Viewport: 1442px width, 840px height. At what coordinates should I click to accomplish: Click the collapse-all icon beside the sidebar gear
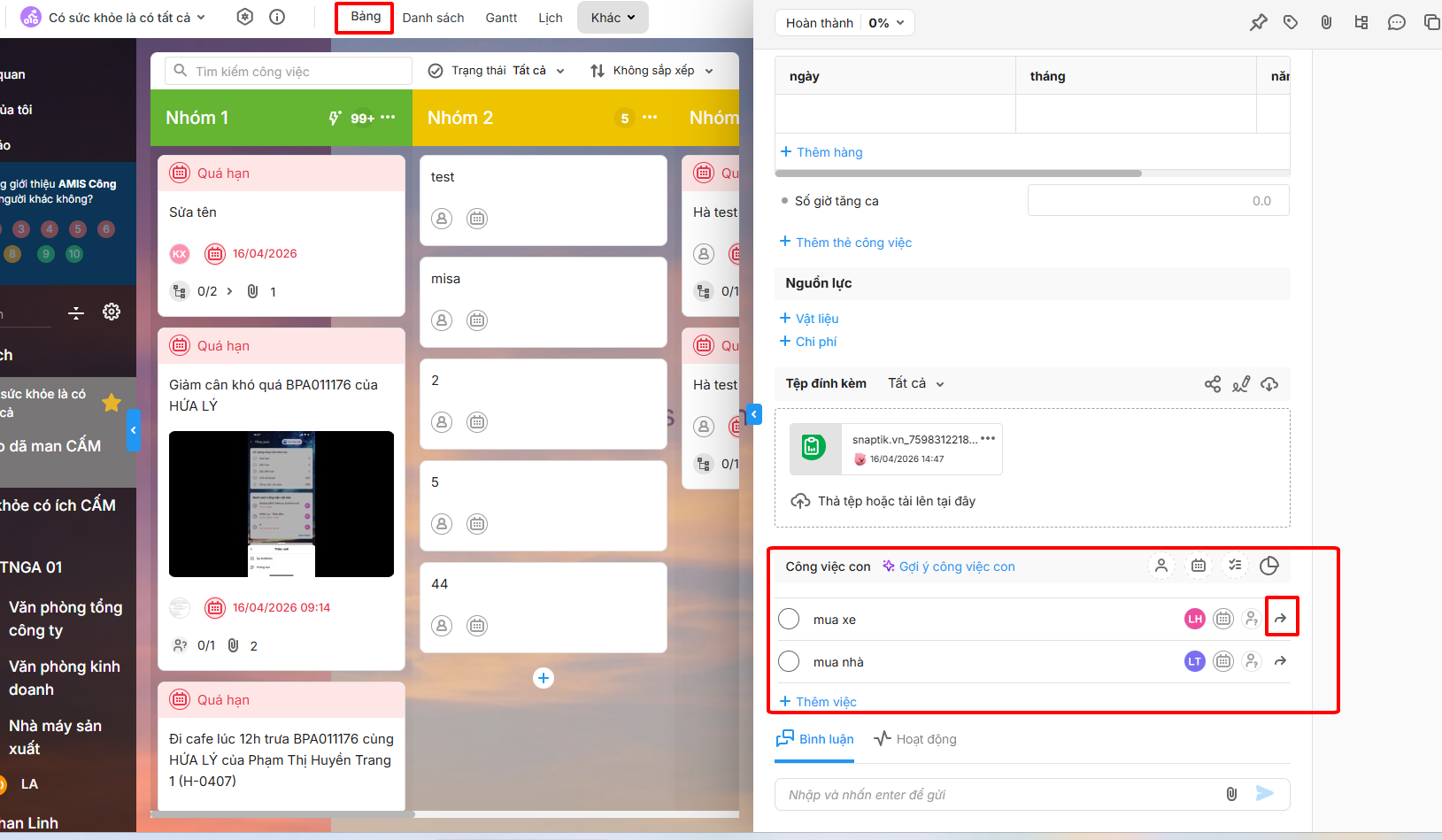(76, 312)
